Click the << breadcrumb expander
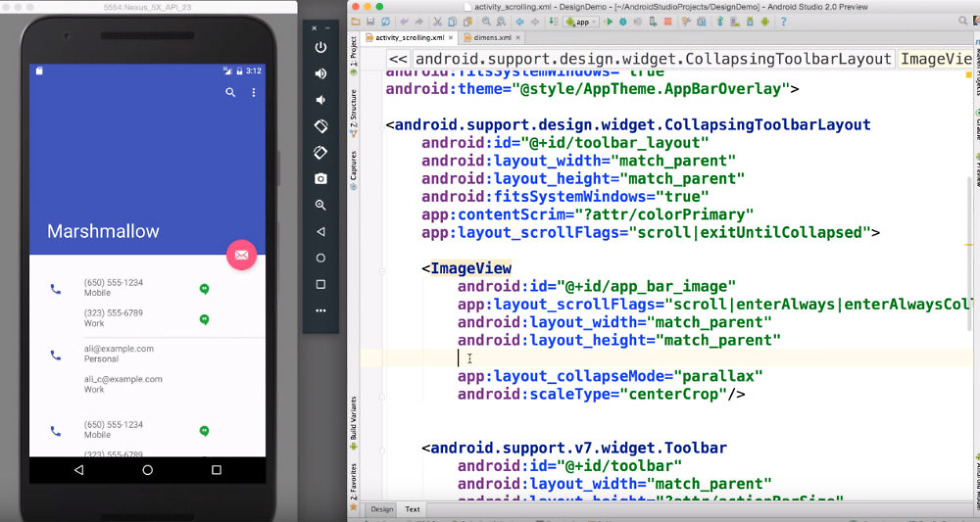The height and width of the screenshot is (522, 980). (398, 59)
